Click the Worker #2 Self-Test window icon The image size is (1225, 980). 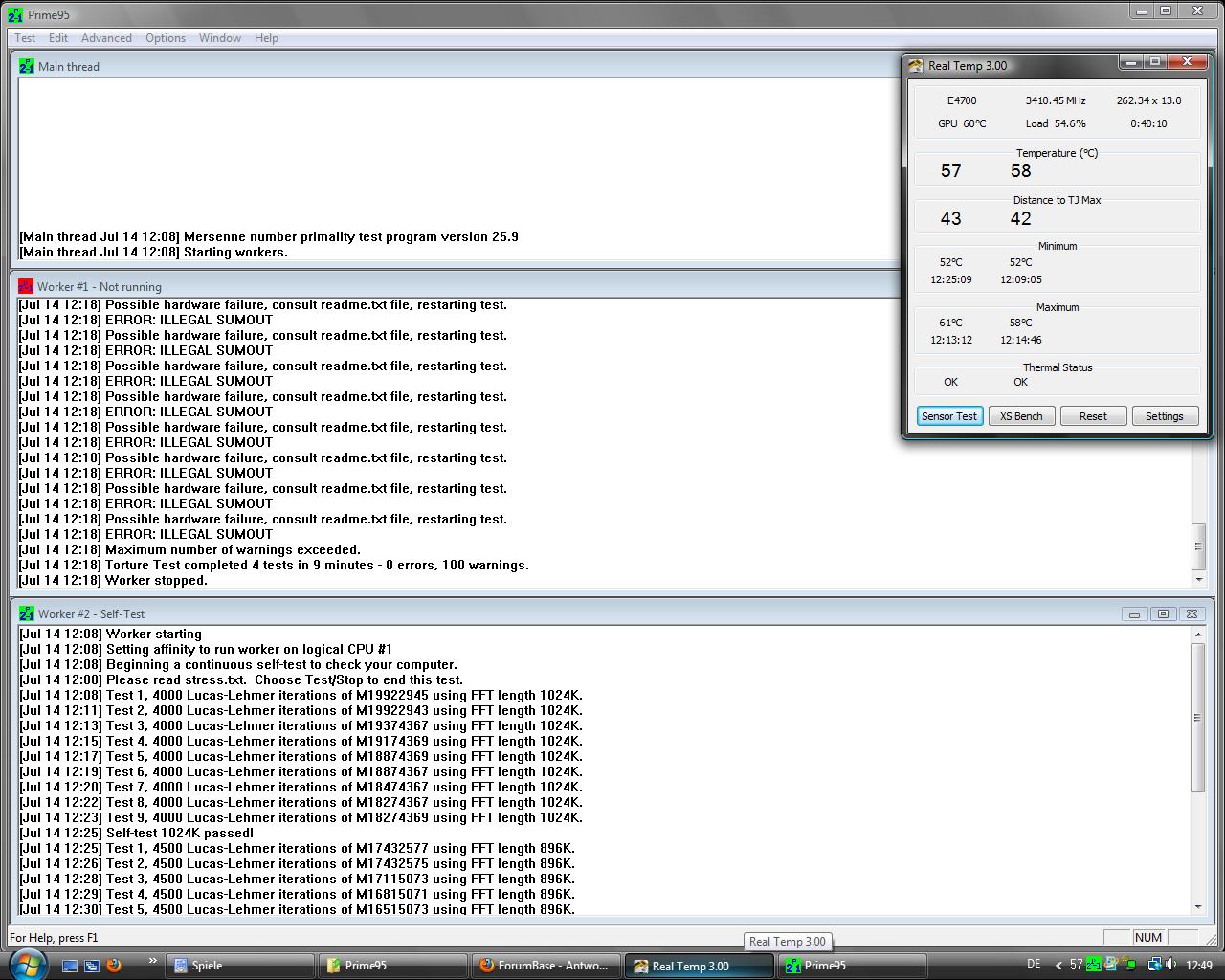click(x=26, y=613)
